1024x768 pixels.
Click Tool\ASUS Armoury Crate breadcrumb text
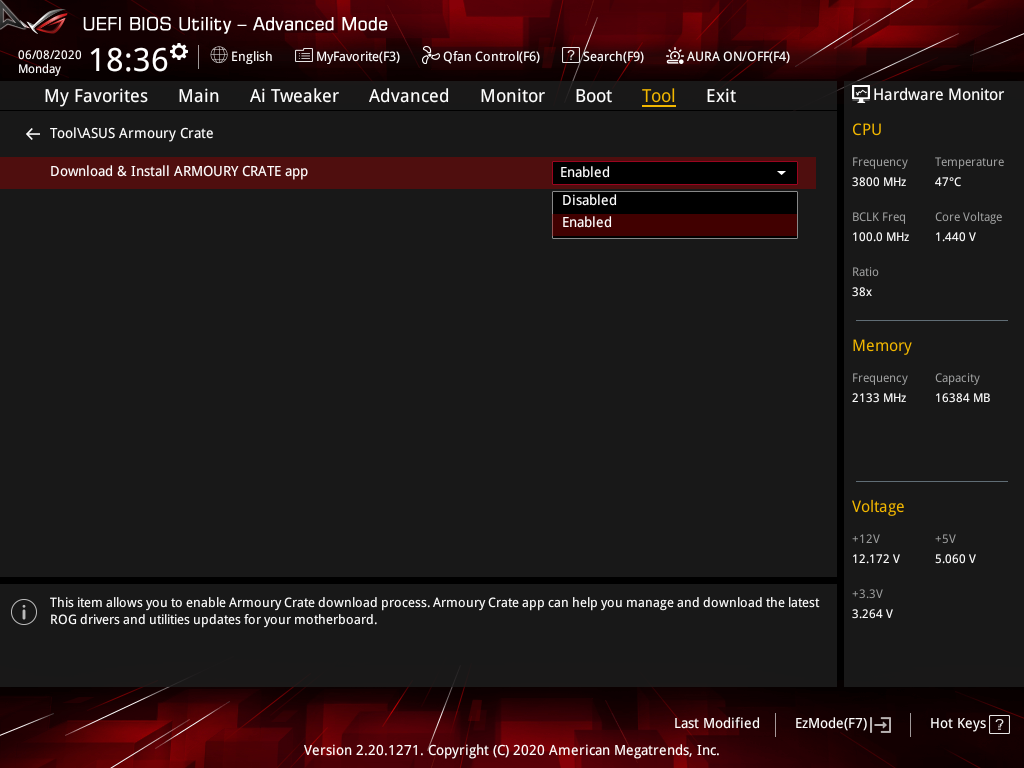(x=131, y=133)
